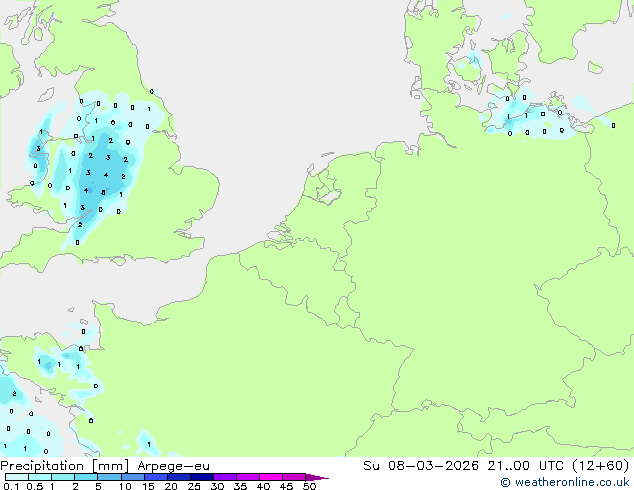This screenshot has height=490, width=634.
Task: Pick the purple legend swatch between 30 and 35
Action: point(225,477)
